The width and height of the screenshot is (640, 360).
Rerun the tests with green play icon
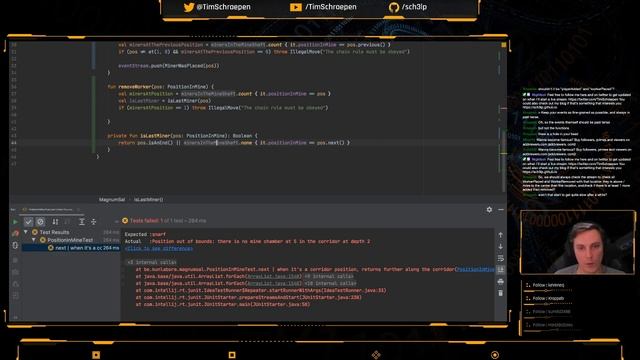click(x=16, y=222)
